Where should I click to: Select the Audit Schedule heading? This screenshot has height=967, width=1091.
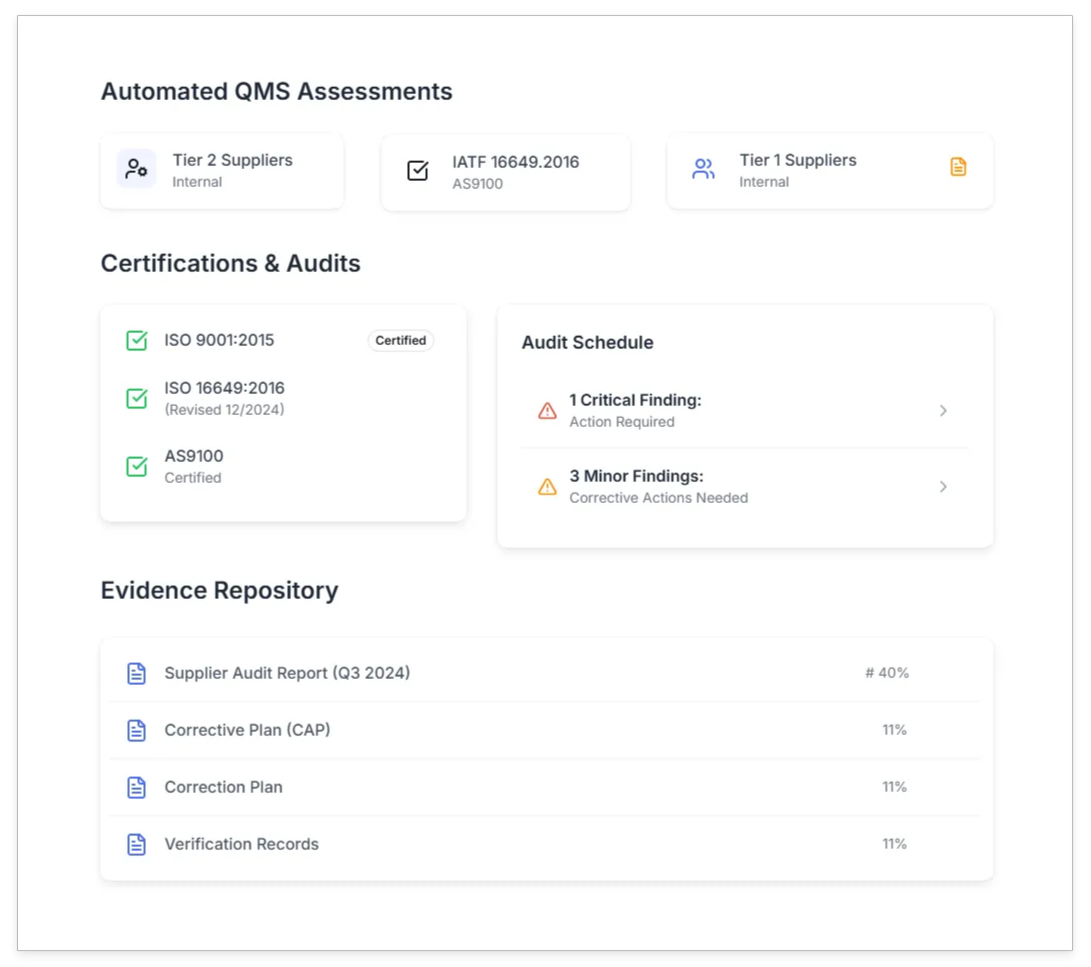pyautogui.click(x=587, y=343)
